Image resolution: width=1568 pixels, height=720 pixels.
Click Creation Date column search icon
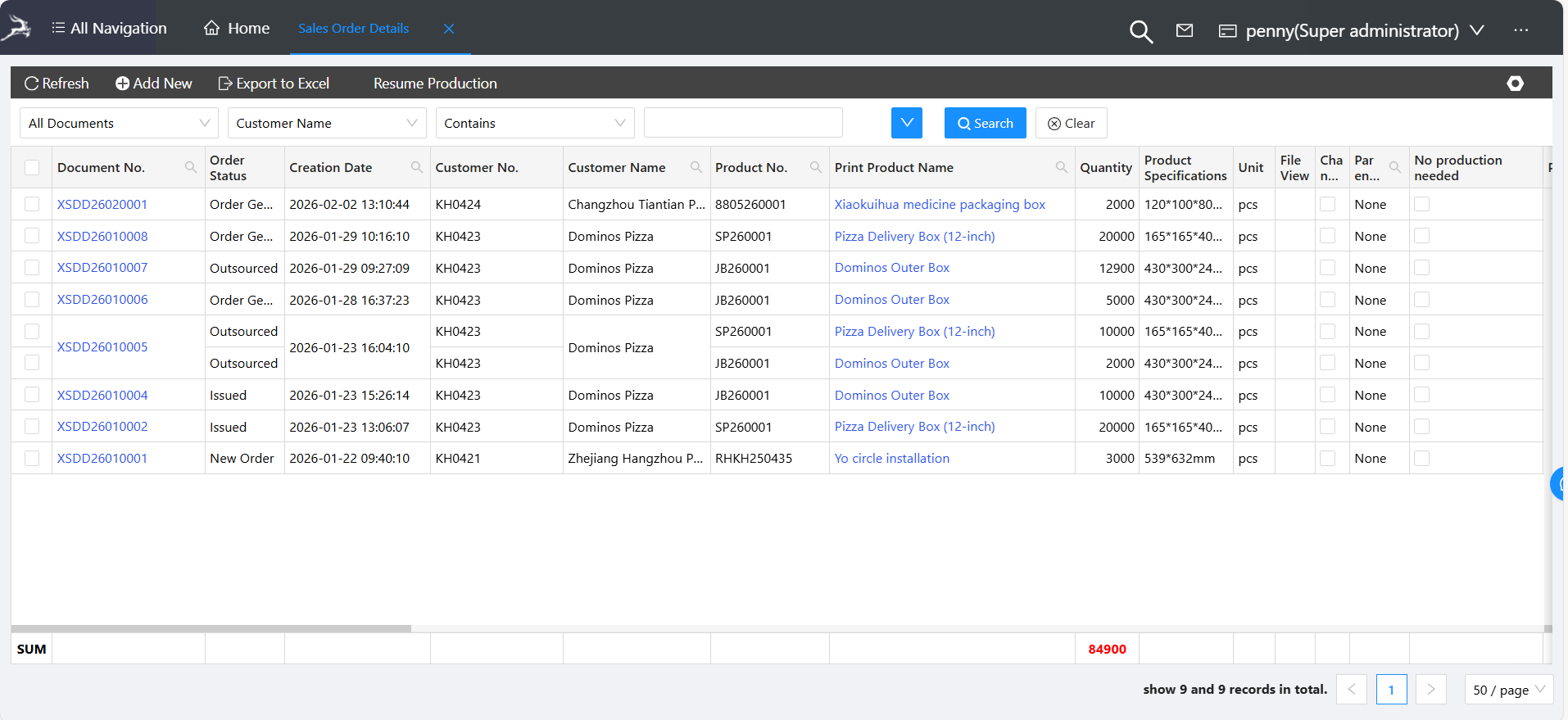[416, 167]
